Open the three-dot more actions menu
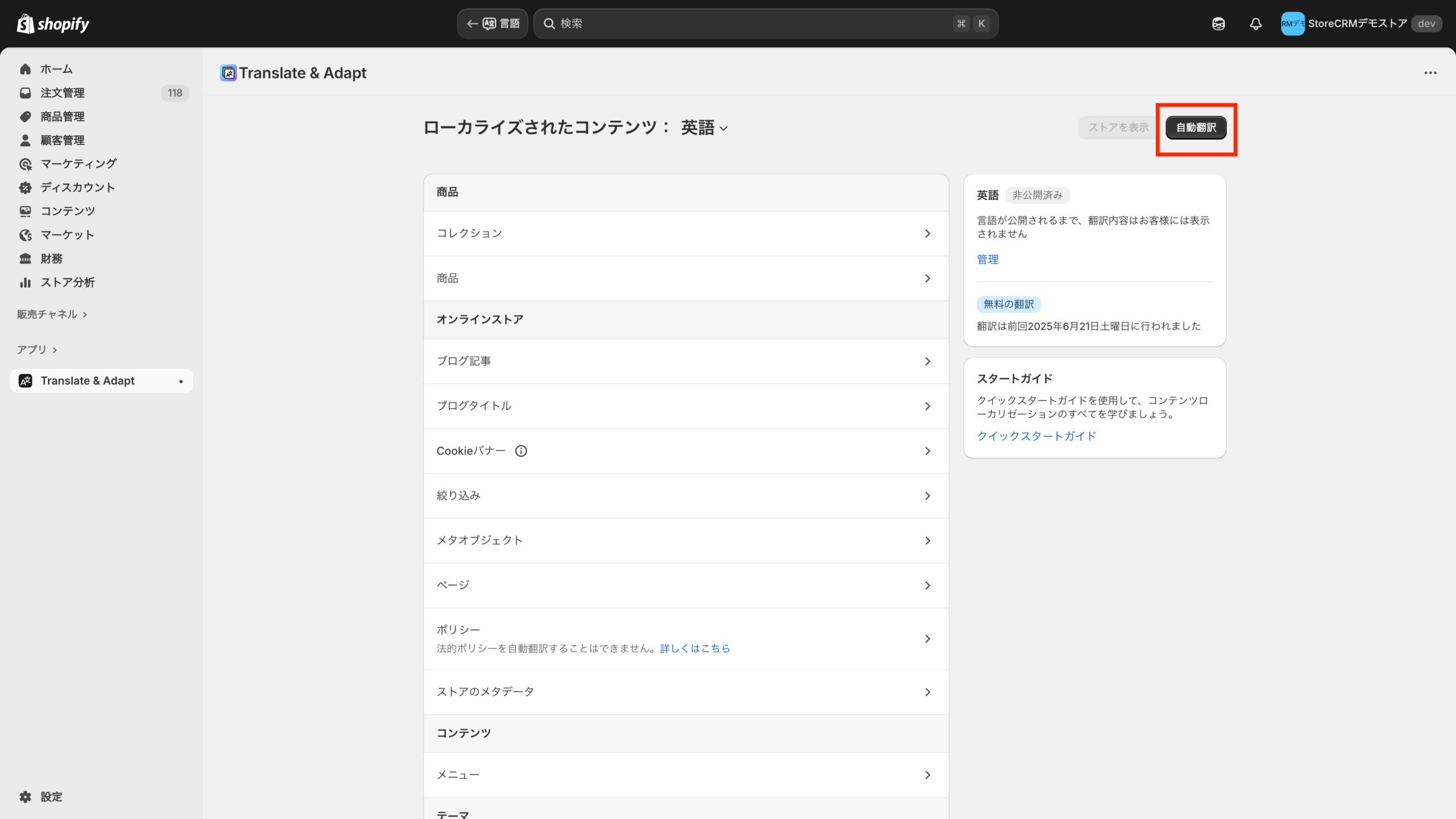 (1430, 73)
